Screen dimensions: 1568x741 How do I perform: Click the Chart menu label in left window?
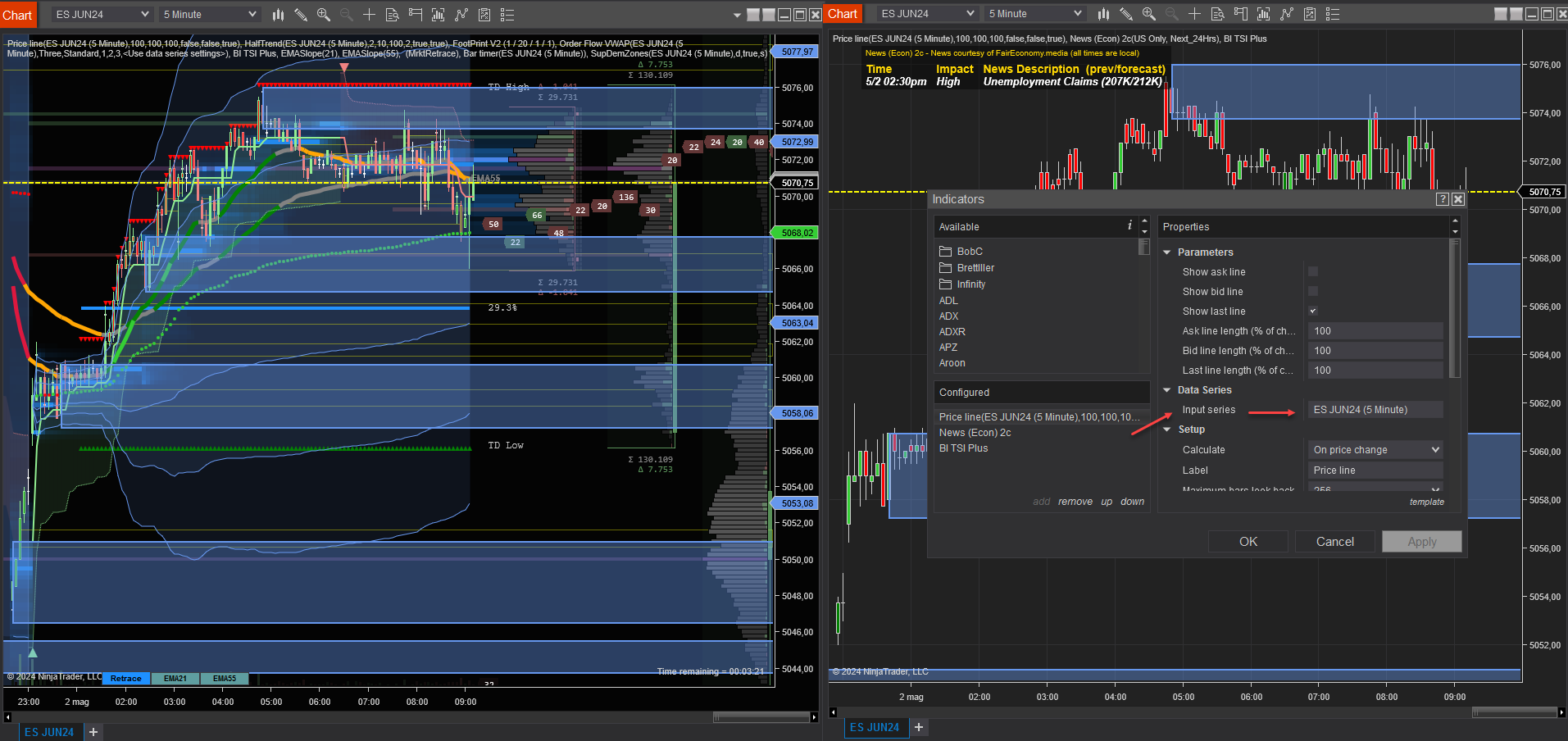point(17,15)
